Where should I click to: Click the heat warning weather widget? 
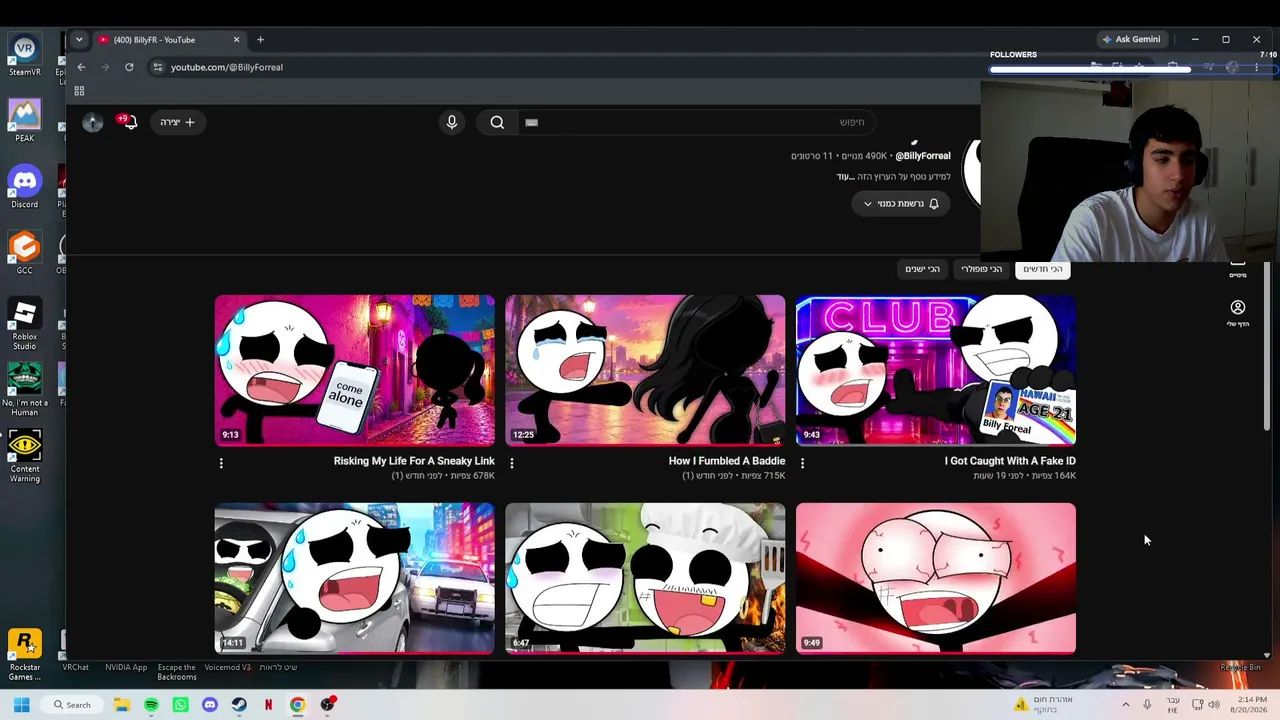pos(1044,705)
